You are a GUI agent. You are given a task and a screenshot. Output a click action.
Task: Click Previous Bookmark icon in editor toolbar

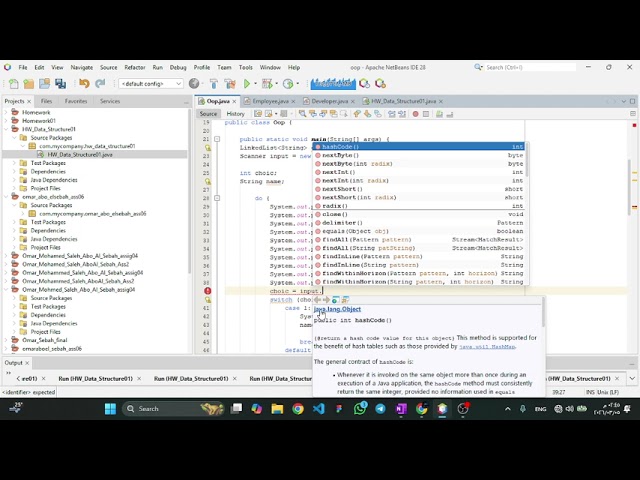click(357, 114)
